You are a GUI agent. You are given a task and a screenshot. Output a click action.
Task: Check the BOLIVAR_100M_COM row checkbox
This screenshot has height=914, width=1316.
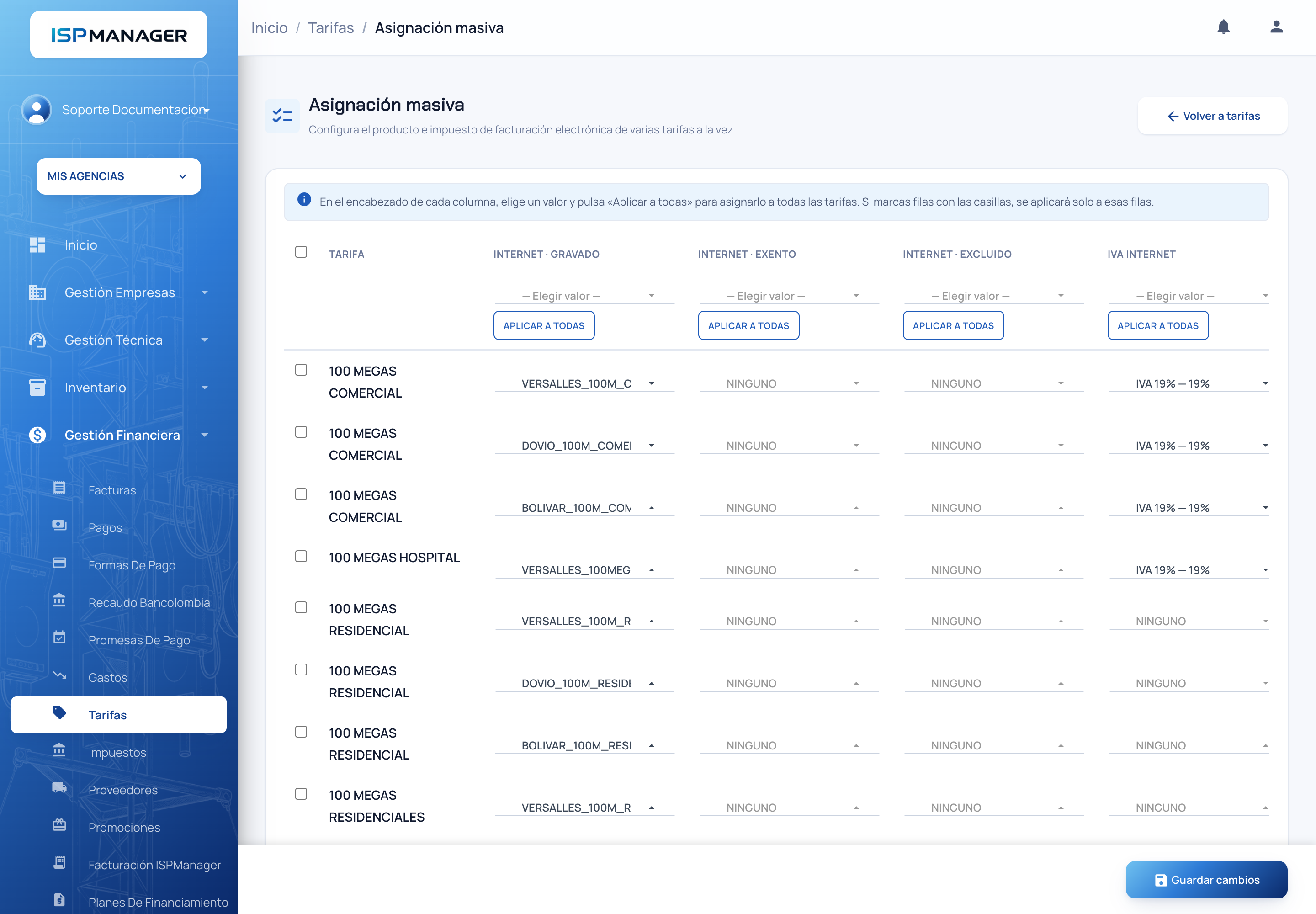(301, 494)
